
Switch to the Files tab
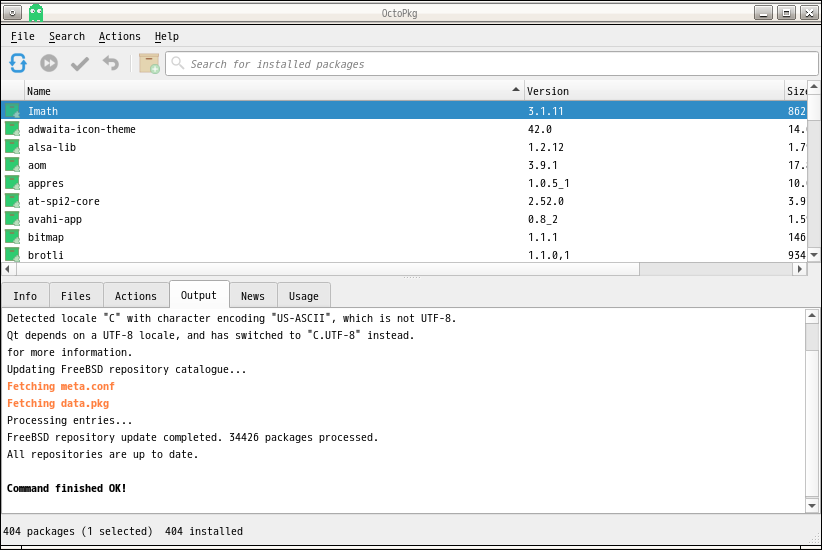point(76,296)
